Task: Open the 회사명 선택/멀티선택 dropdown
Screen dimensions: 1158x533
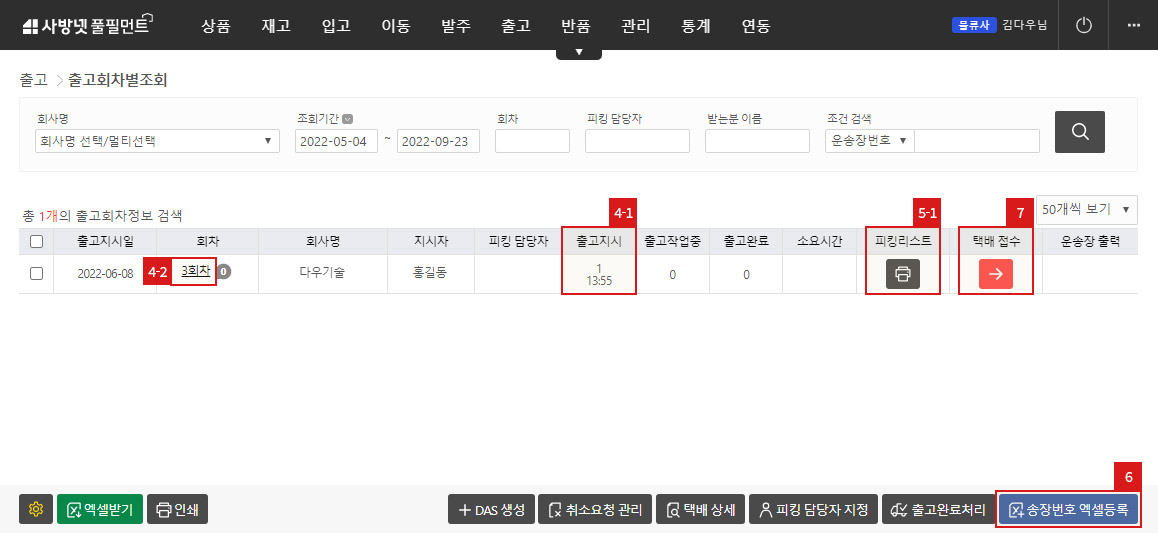Action: click(x=157, y=141)
